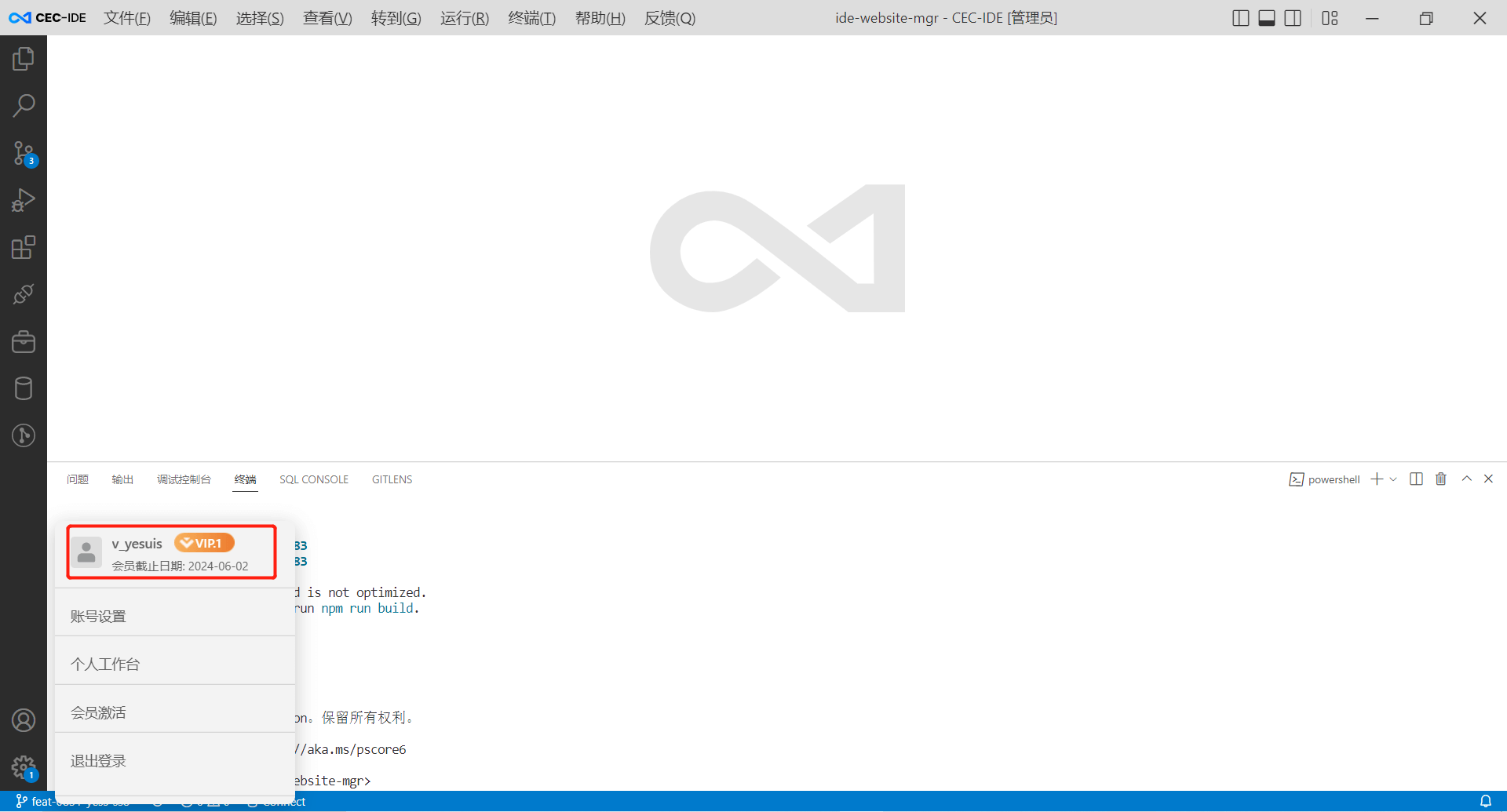Open the database panel in the sidebar
The image size is (1507, 812).
pyautogui.click(x=24, y=388)
